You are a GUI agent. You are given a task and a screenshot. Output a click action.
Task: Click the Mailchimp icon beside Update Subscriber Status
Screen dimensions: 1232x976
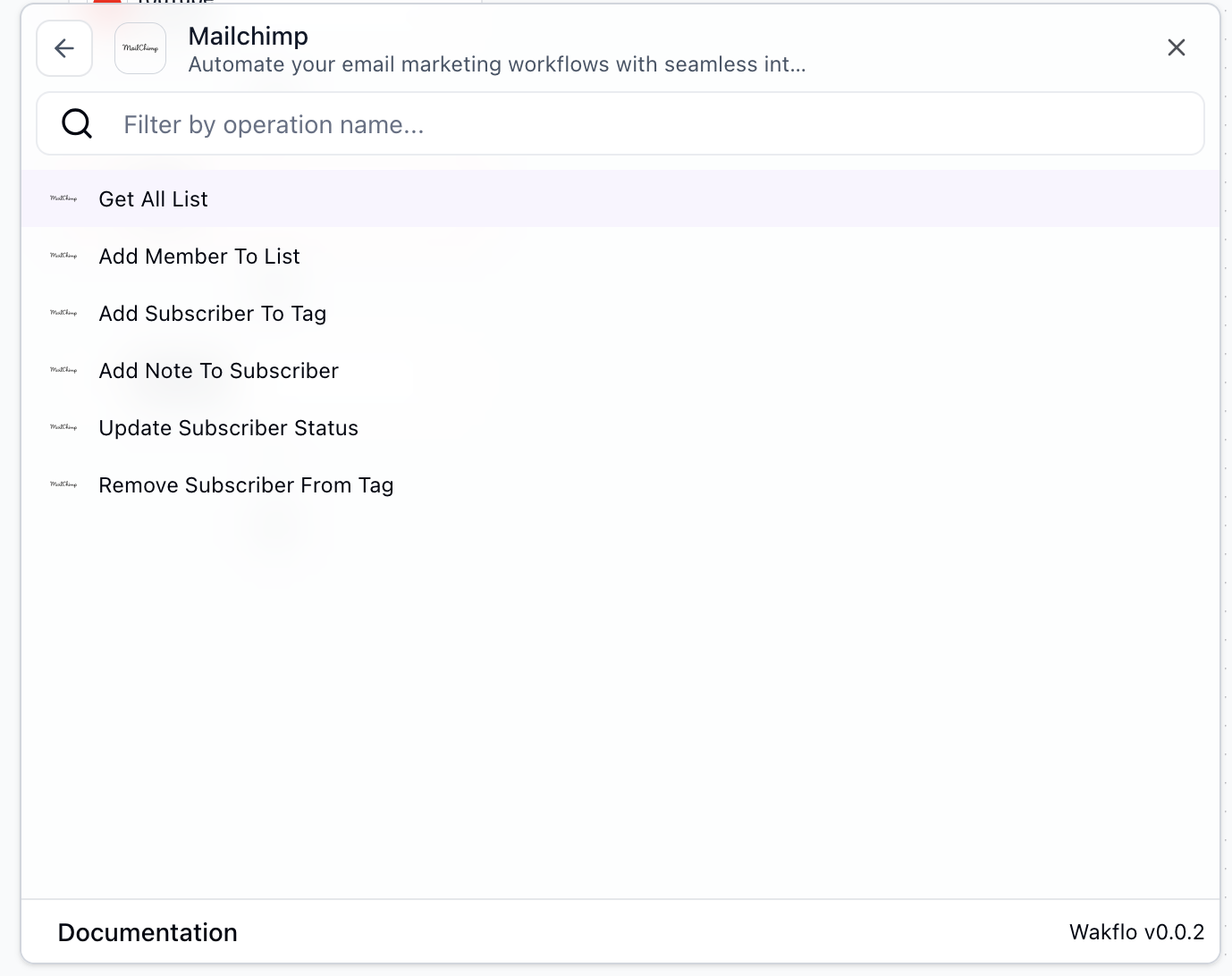pos(63,427)
